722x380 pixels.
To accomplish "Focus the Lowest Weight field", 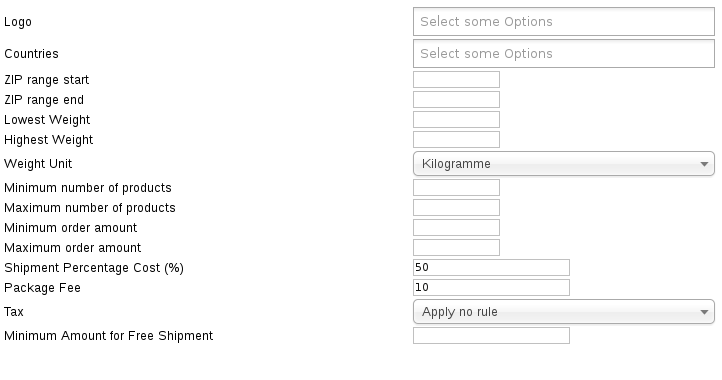I will click(456, 120).
